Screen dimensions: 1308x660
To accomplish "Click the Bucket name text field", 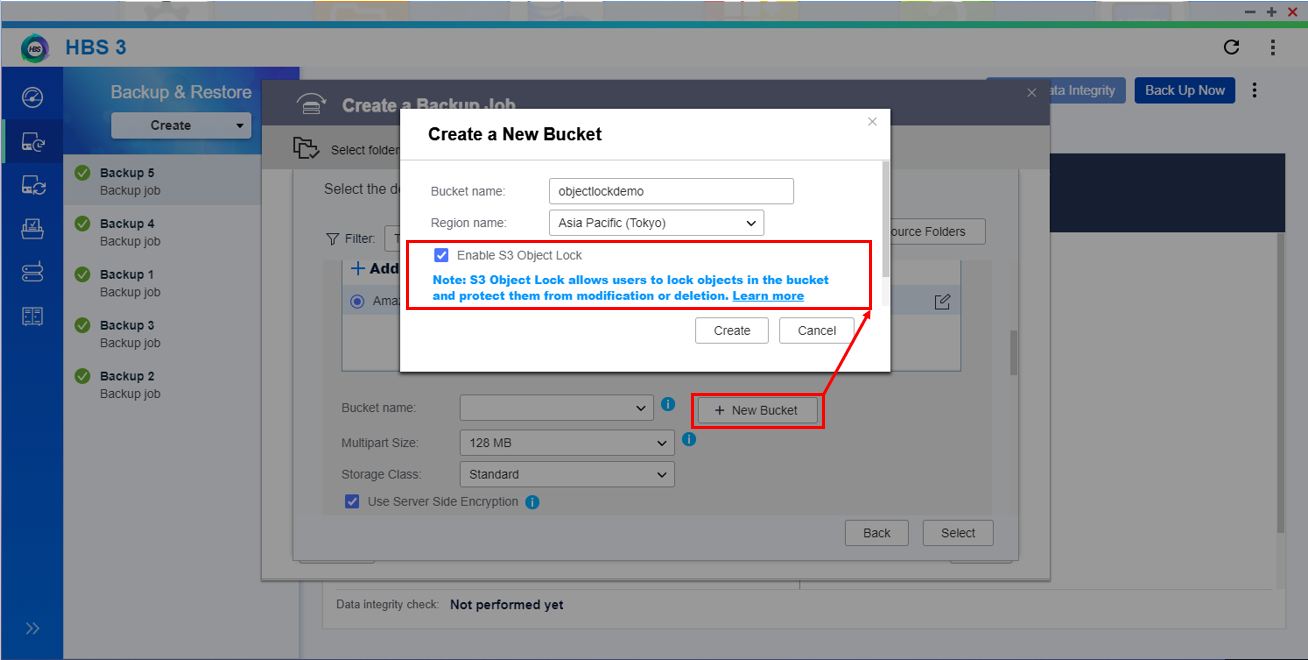I will tap(671, 191).
